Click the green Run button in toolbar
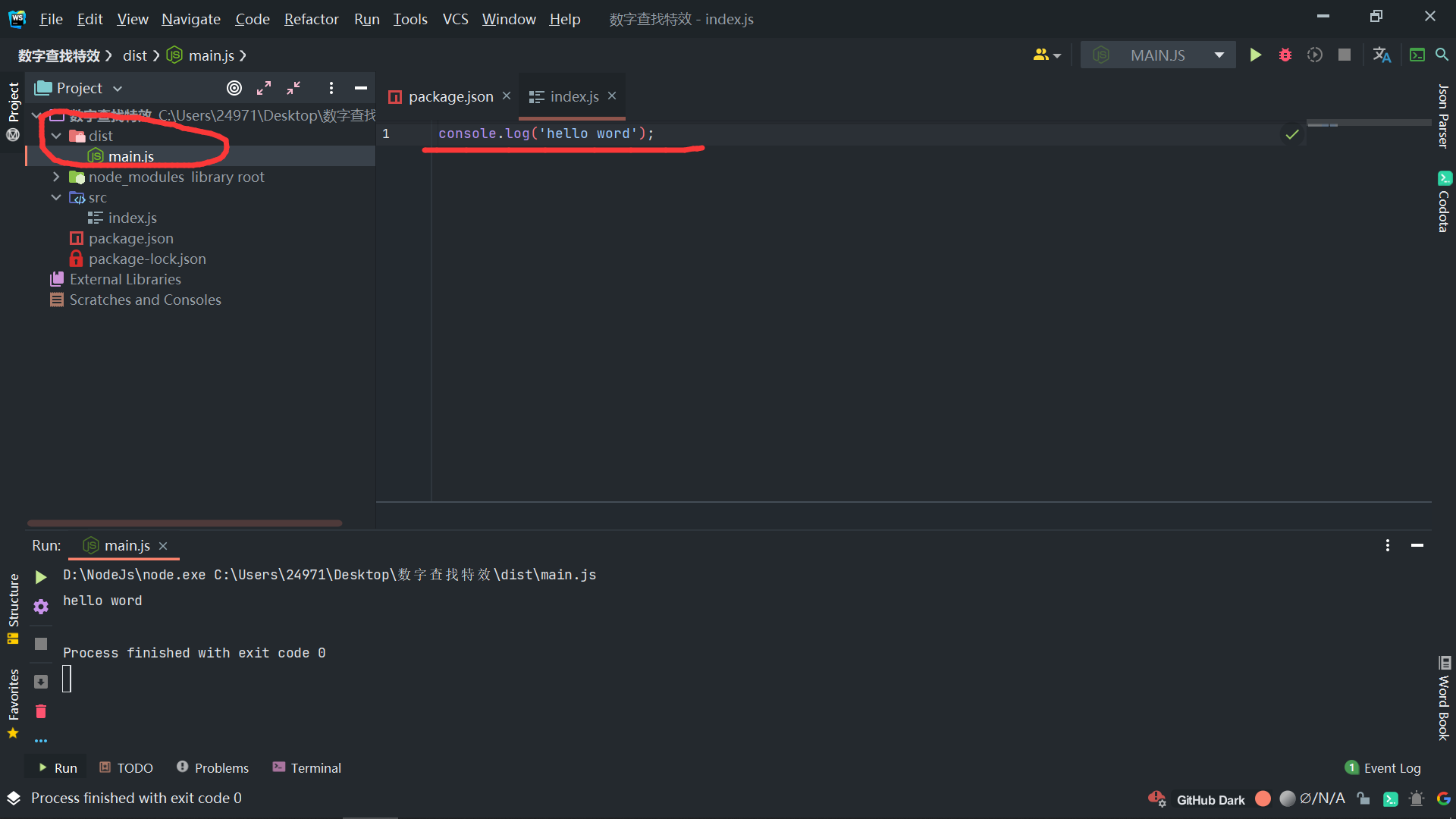Screen dimensions: 1456x819 1255,55
